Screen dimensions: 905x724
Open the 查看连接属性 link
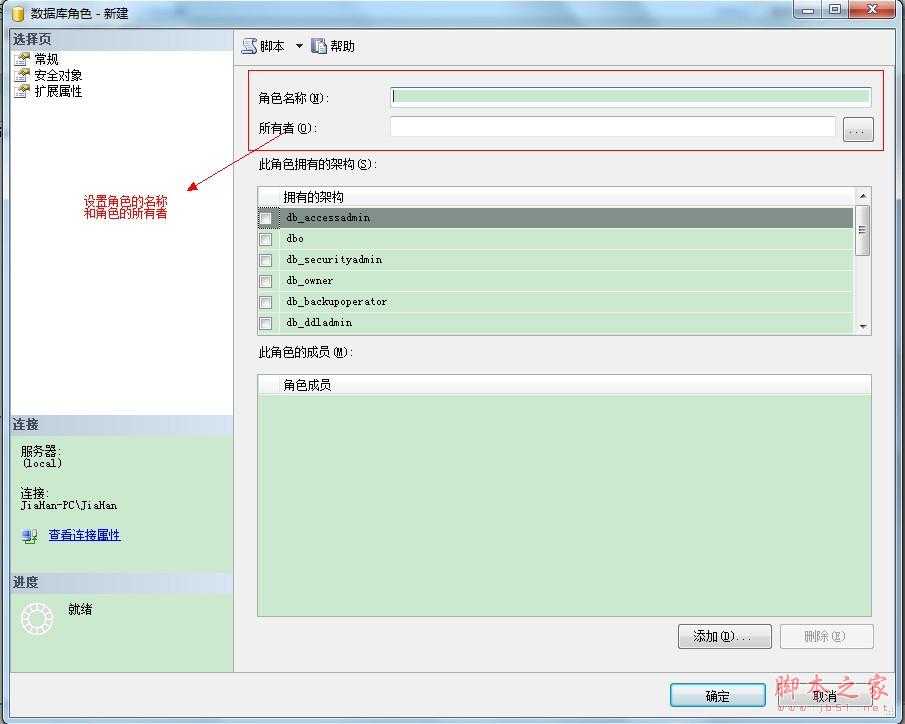click(84, 535)
